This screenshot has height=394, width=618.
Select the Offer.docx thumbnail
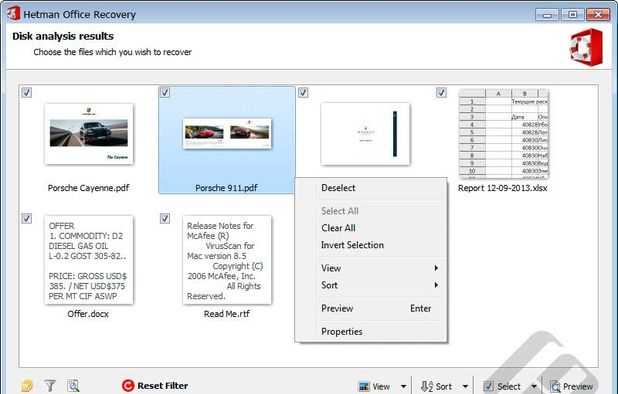point(89,260)
